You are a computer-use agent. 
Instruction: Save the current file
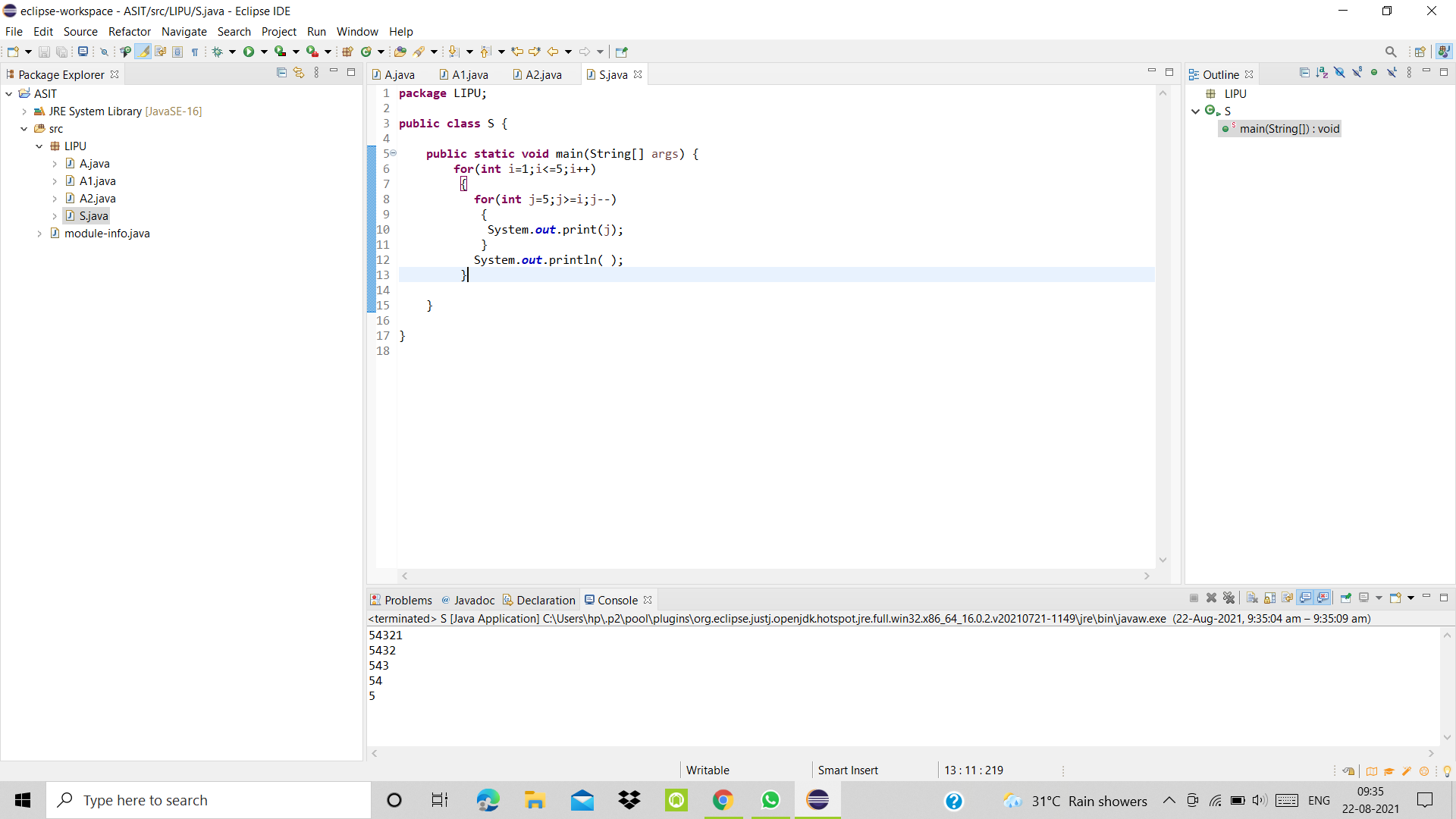(43, 51)
